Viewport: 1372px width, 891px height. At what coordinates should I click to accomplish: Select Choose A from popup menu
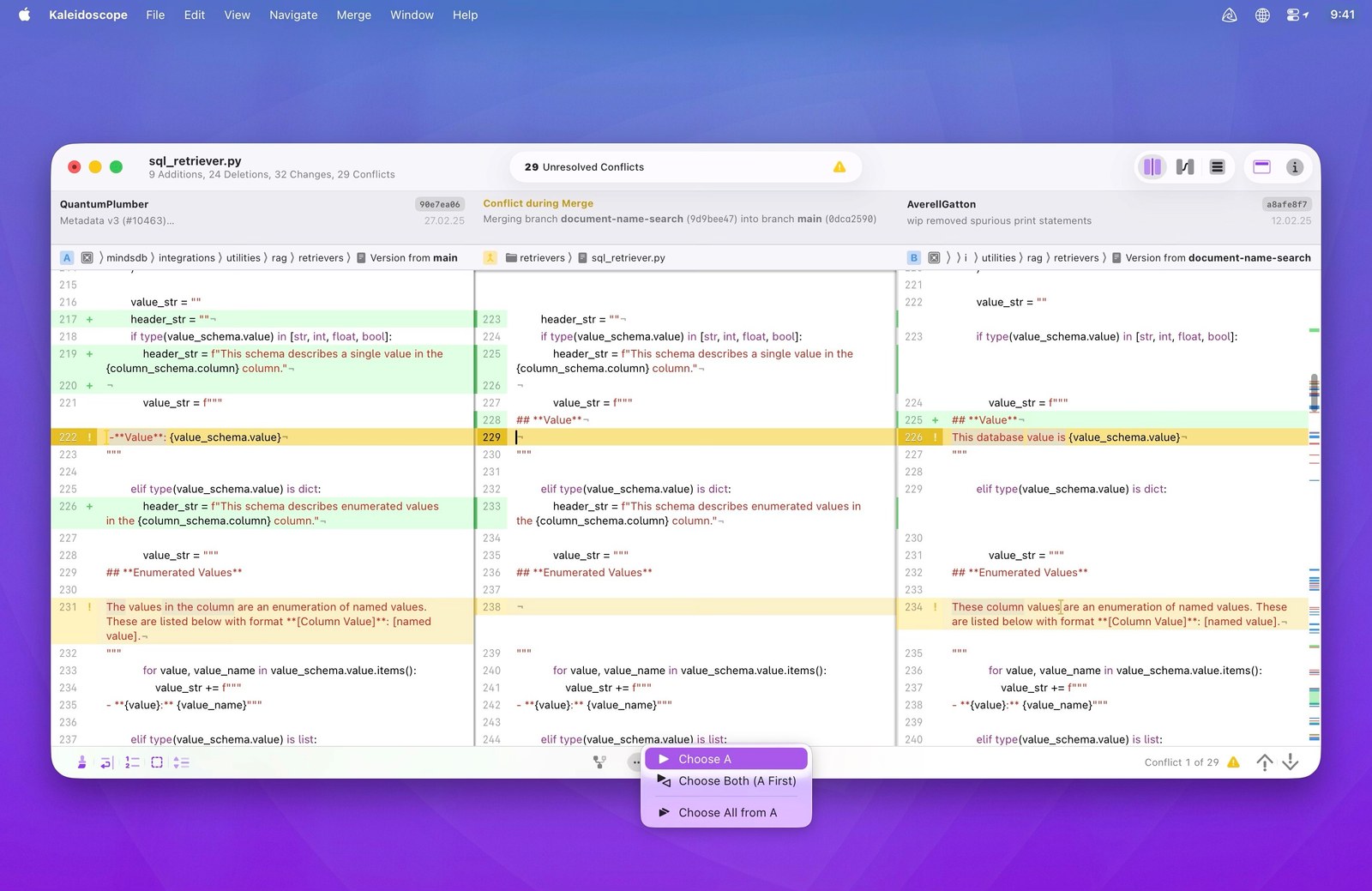click(726, 759)
